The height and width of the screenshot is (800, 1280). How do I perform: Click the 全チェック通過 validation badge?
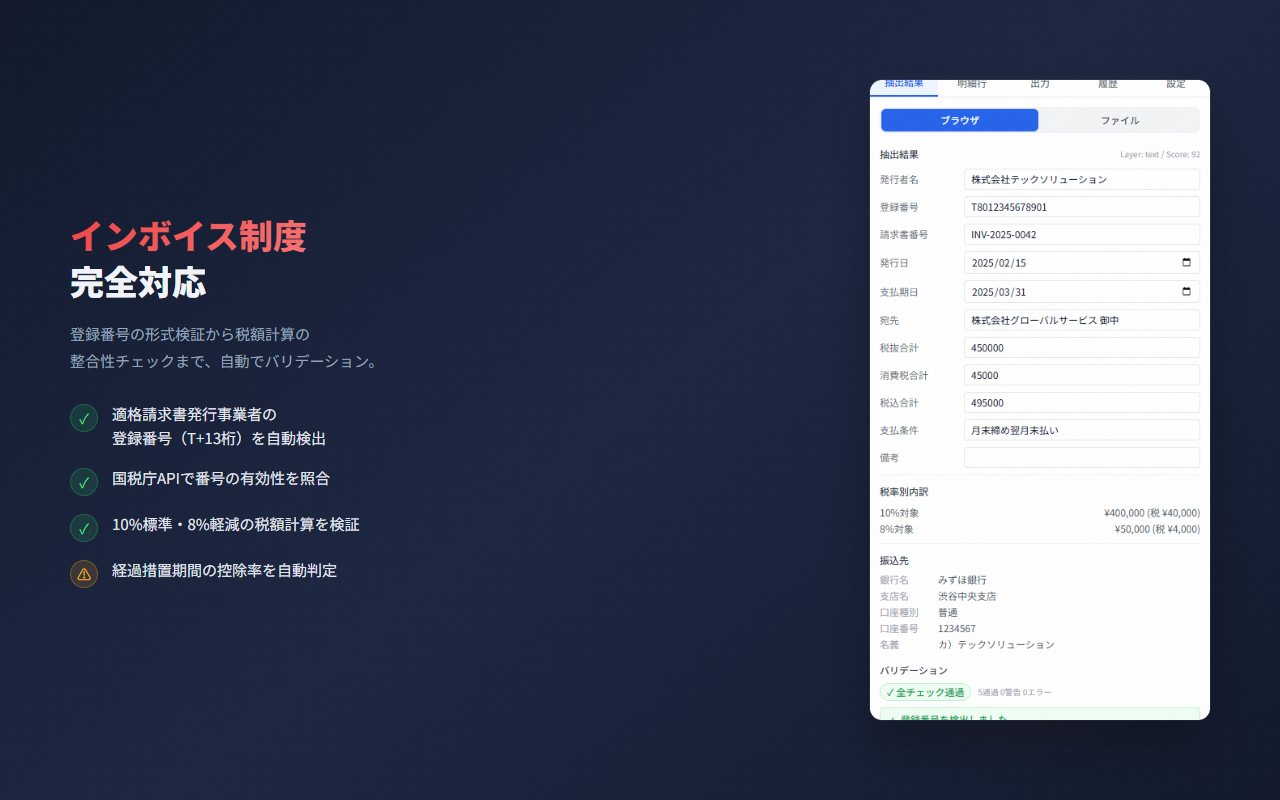pyautogui.click(x=925, y=692)
